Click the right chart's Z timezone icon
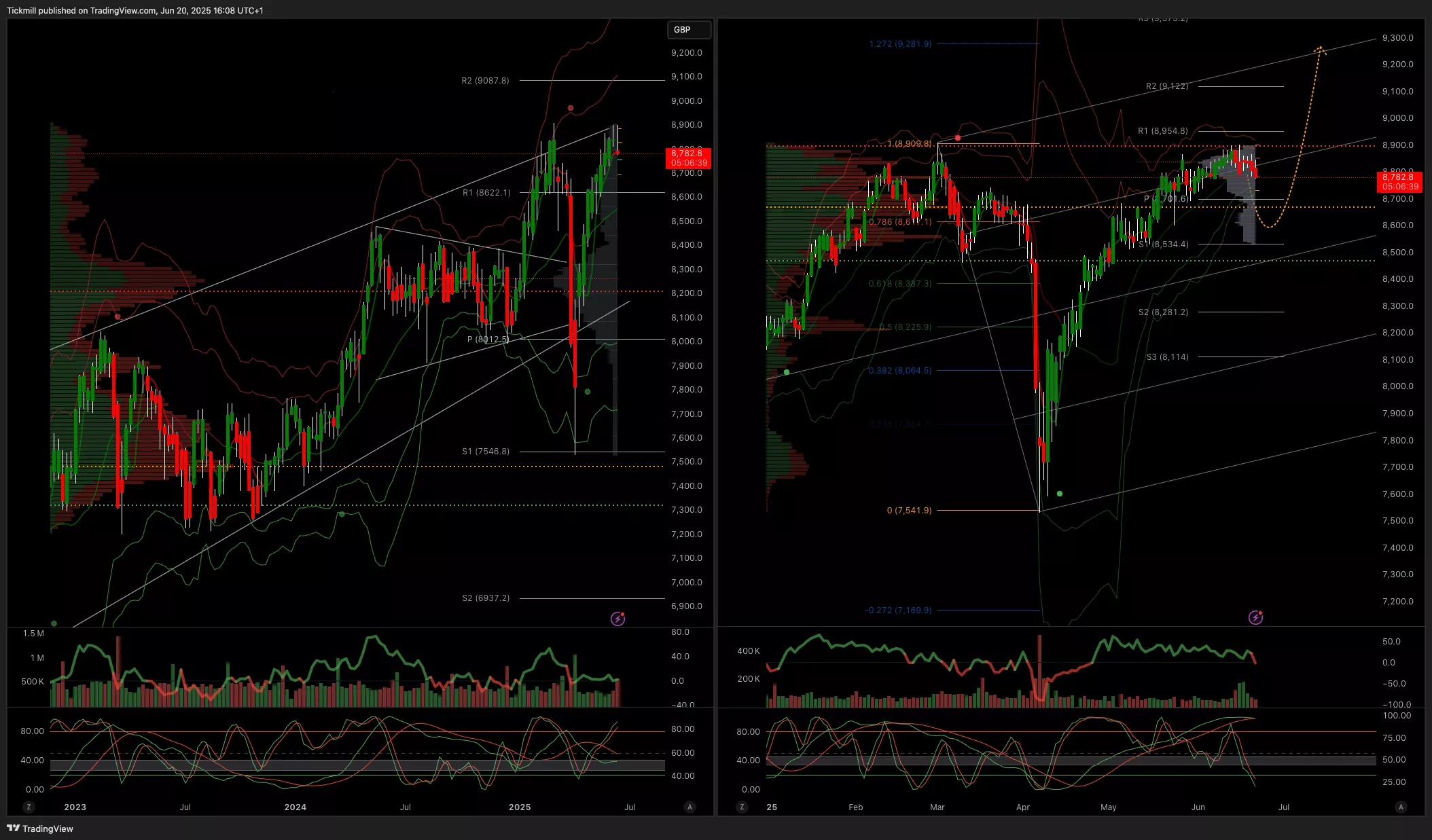The height and width of the screenshot is (840, 1432). coord(741,807)
